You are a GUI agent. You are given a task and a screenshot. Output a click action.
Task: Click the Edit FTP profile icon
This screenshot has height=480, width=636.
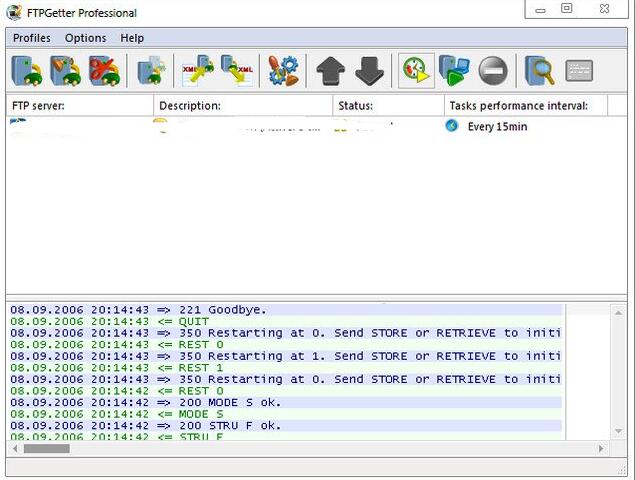65,71
